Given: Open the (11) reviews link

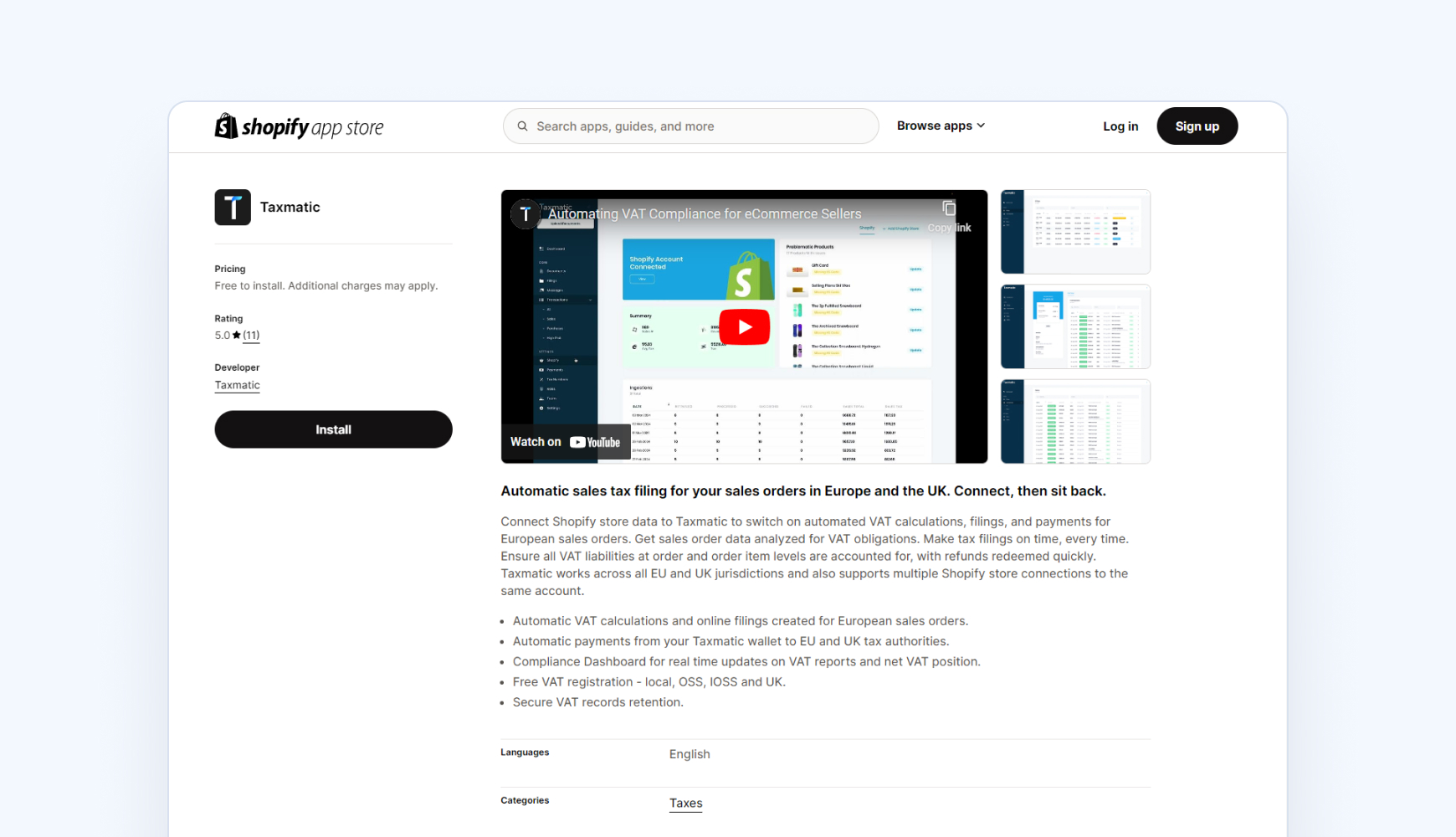Looking at the screenshot, I should coord(251,335).
